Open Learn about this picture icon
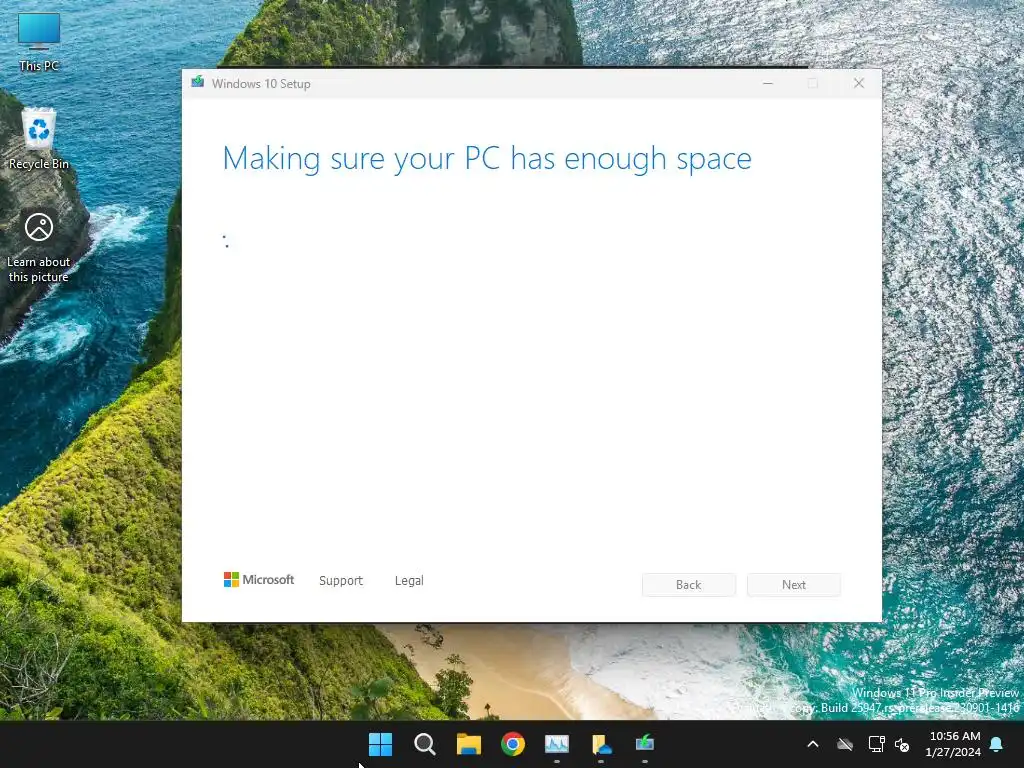This screenshot has width=1024, height=768. (x=39, y=248)
